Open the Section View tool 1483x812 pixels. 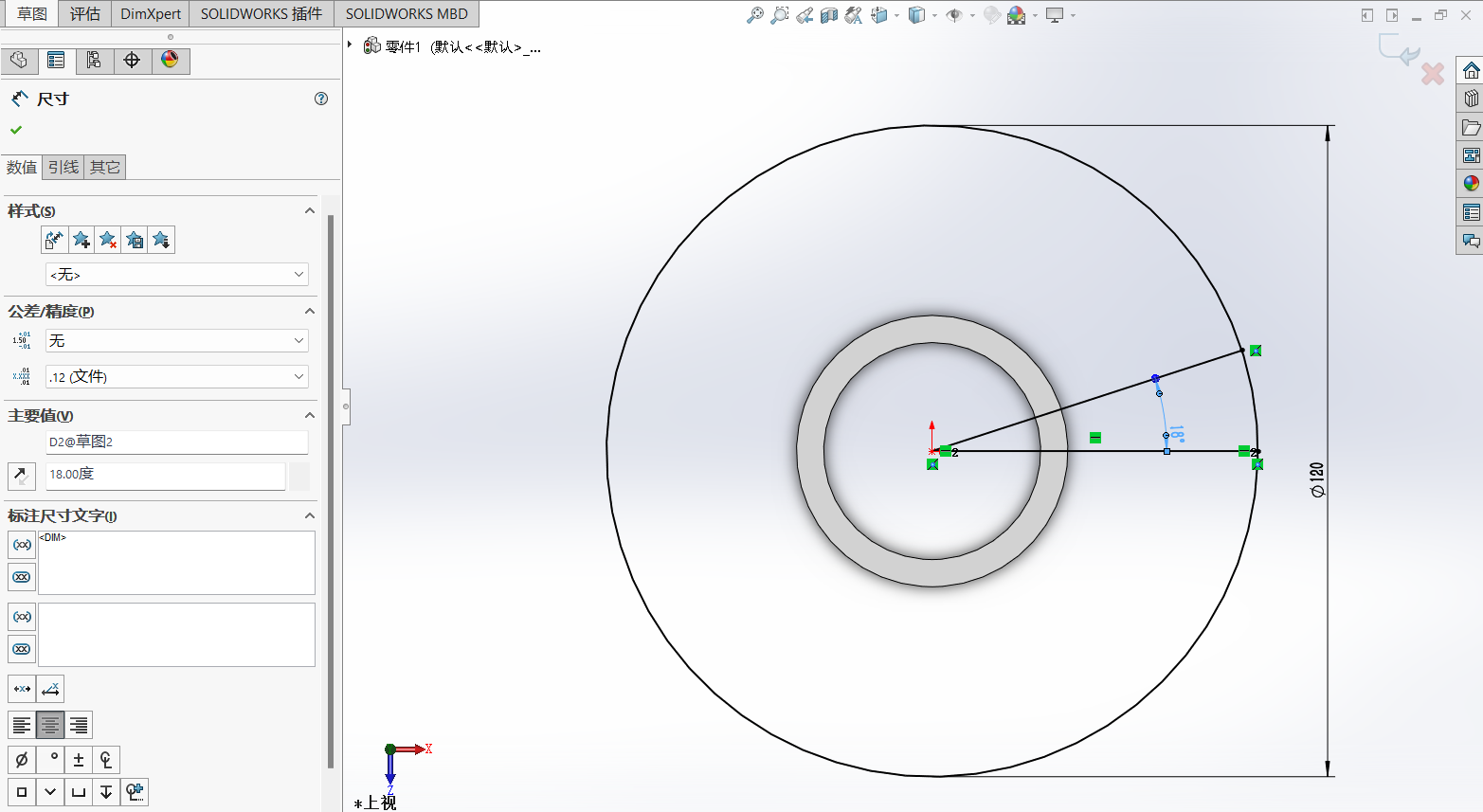point(829,15)
